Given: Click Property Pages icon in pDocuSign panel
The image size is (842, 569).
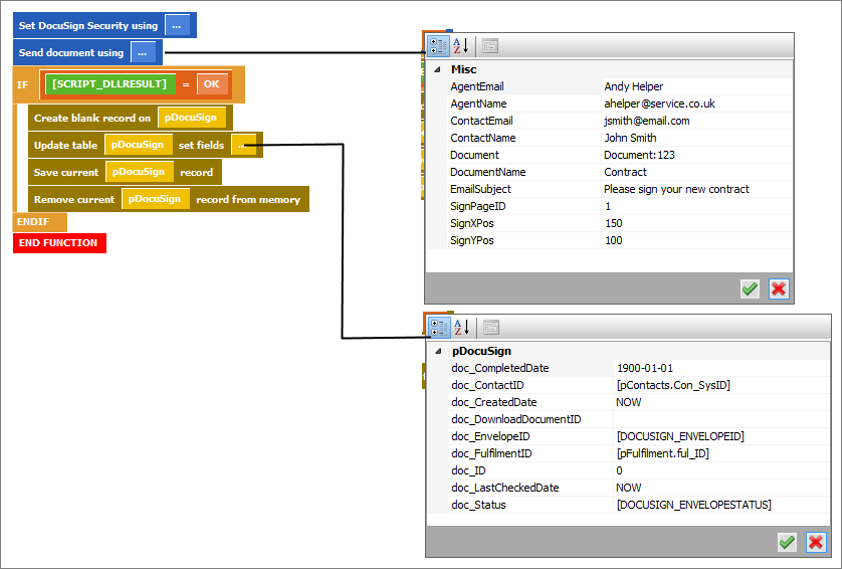Looking at the screenshot, I should click(491, 327).
